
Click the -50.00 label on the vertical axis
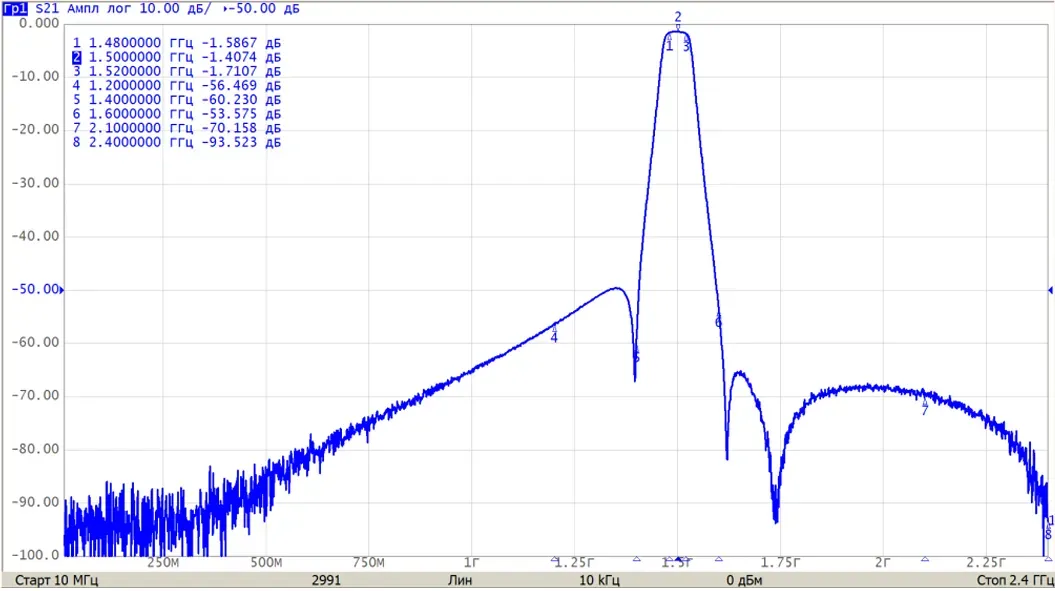coord(35,289)
